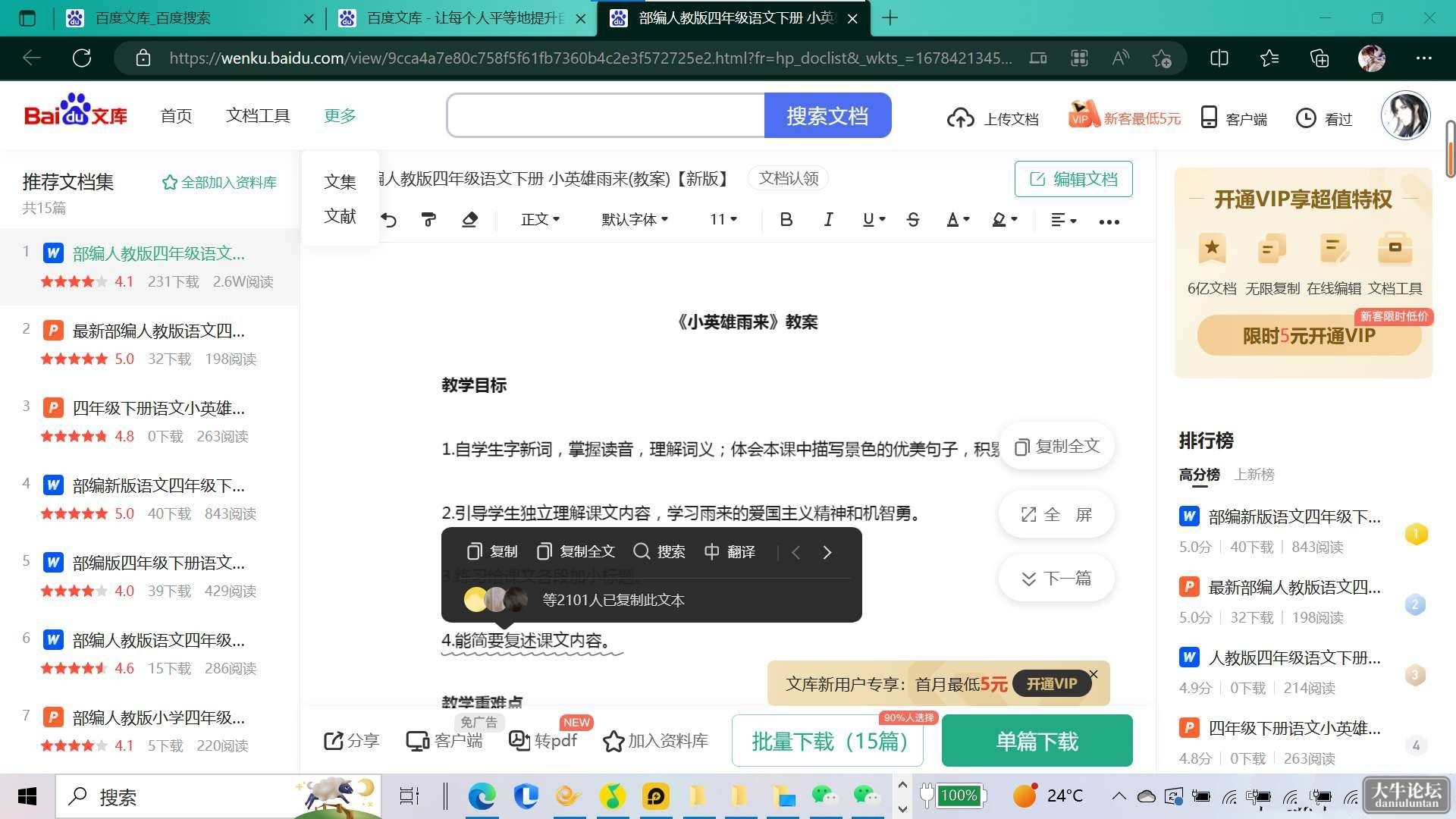Open the font size 11 dropdown

coord(723,220)
